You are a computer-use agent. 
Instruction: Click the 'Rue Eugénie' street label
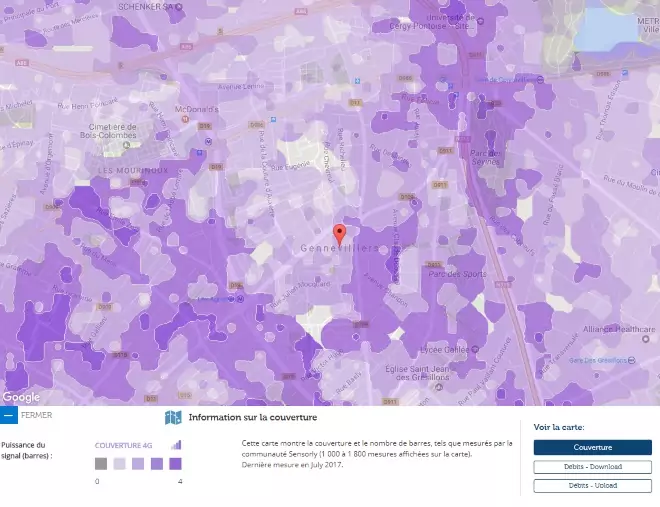point(290,165)
